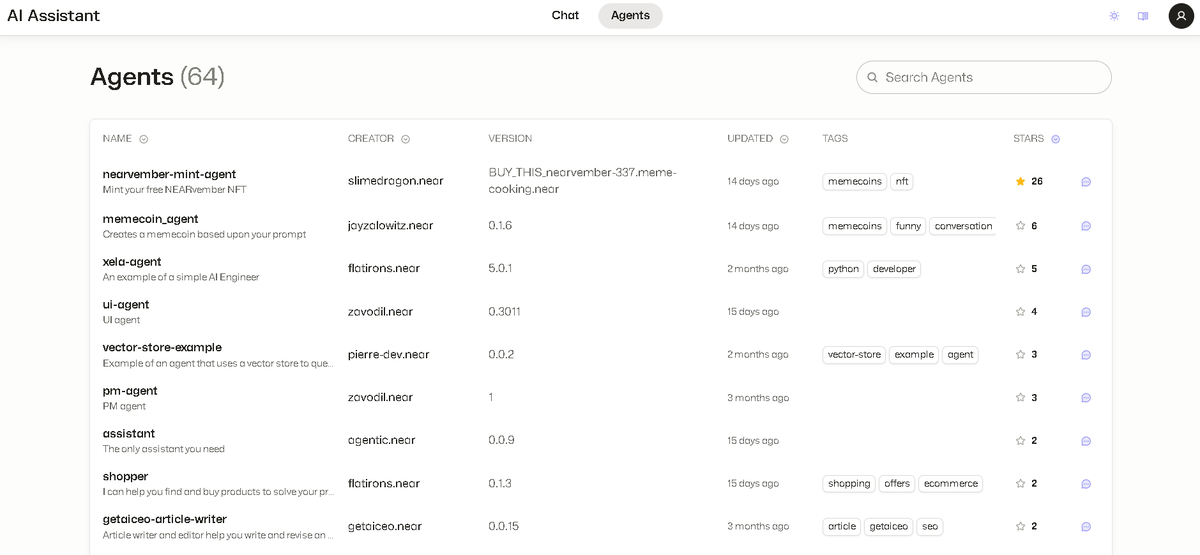The height and width of the screenshot is (555, 1200).
Task: Star the xela-agent
Action: (x=1020, y=269)
